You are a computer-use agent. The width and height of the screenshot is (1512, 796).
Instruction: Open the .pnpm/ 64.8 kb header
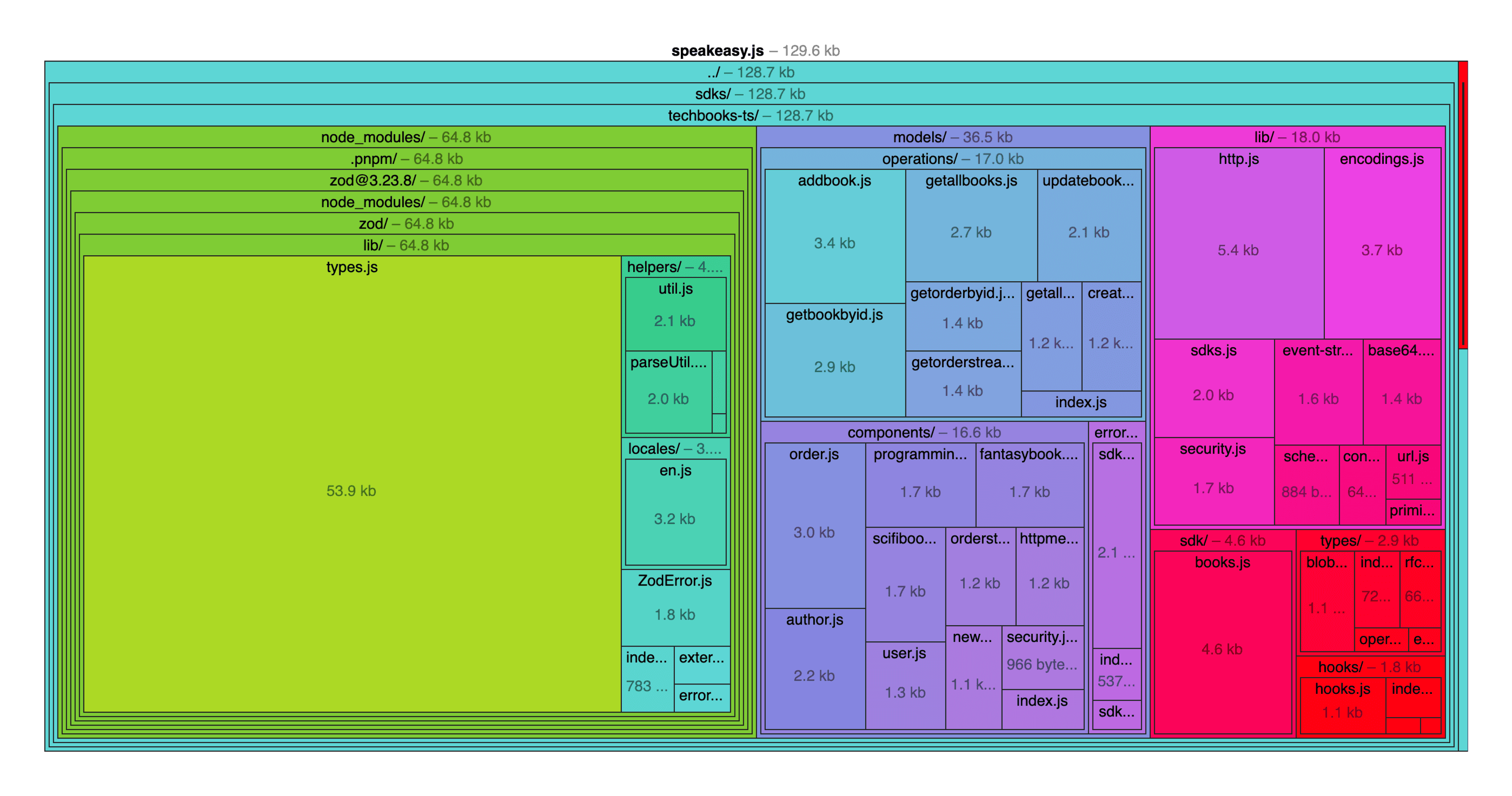click(x=406, y=158)
